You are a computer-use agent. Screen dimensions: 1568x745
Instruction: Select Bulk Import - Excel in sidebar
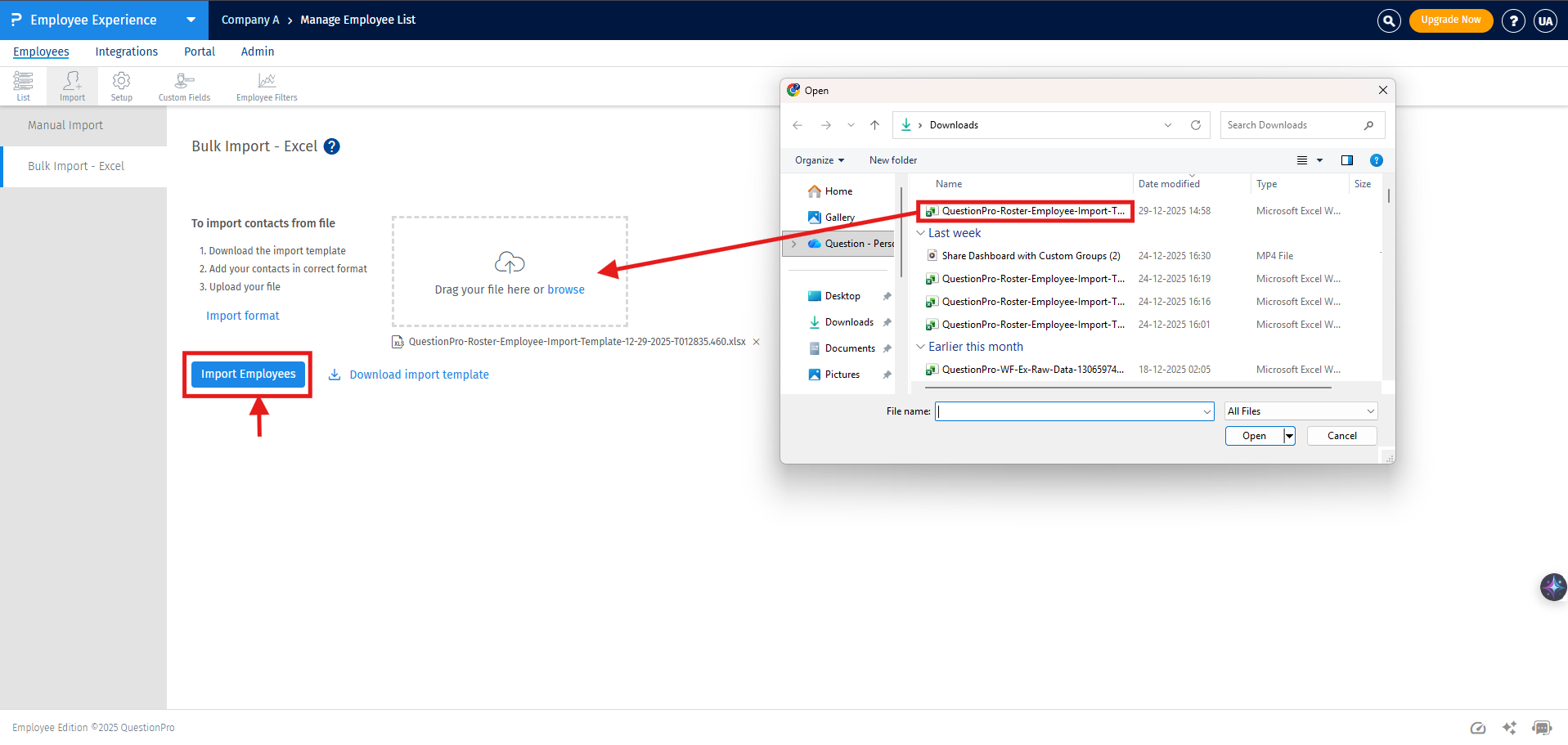click(83, 167)
